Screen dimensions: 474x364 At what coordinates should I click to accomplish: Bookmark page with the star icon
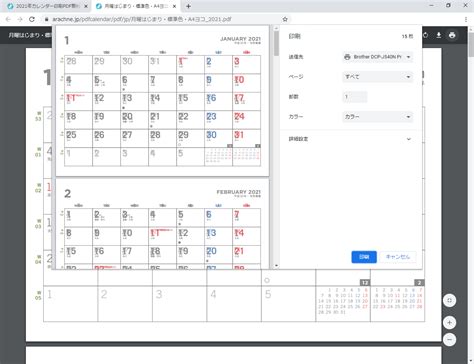pos(285,19)
